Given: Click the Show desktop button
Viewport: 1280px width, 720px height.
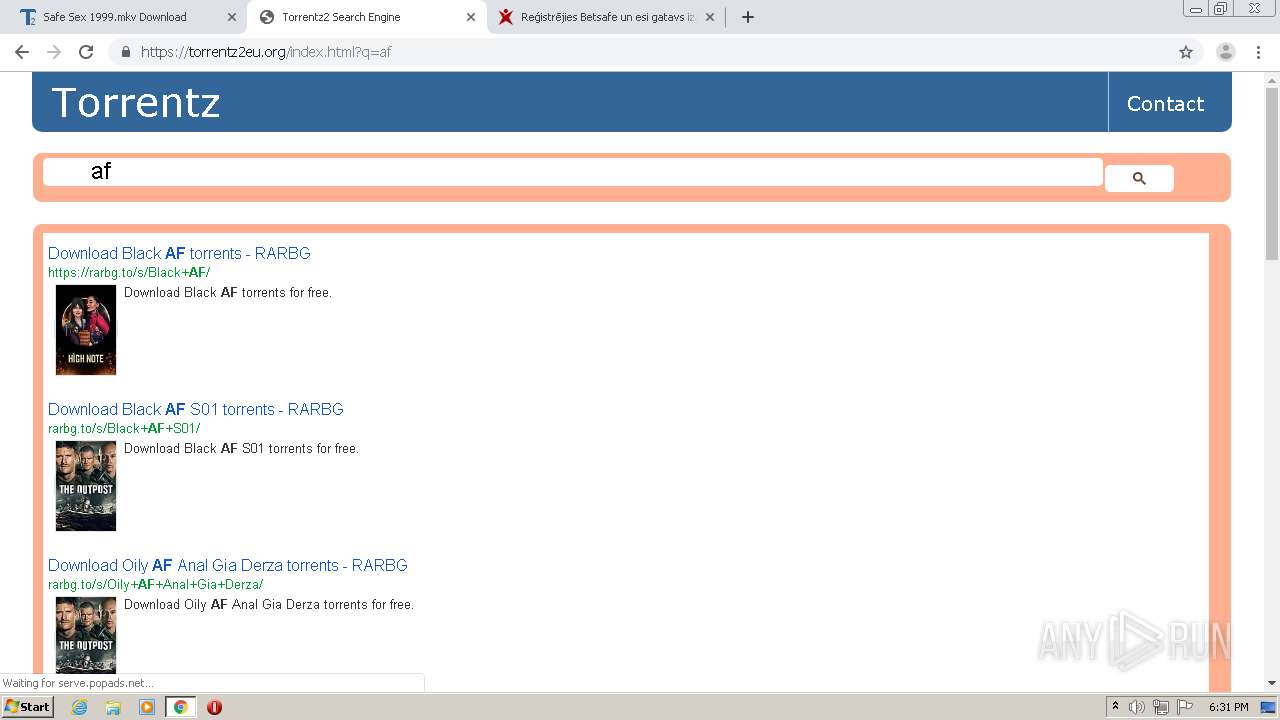Looking at the screenshot, I should [x=1268, y=707].
